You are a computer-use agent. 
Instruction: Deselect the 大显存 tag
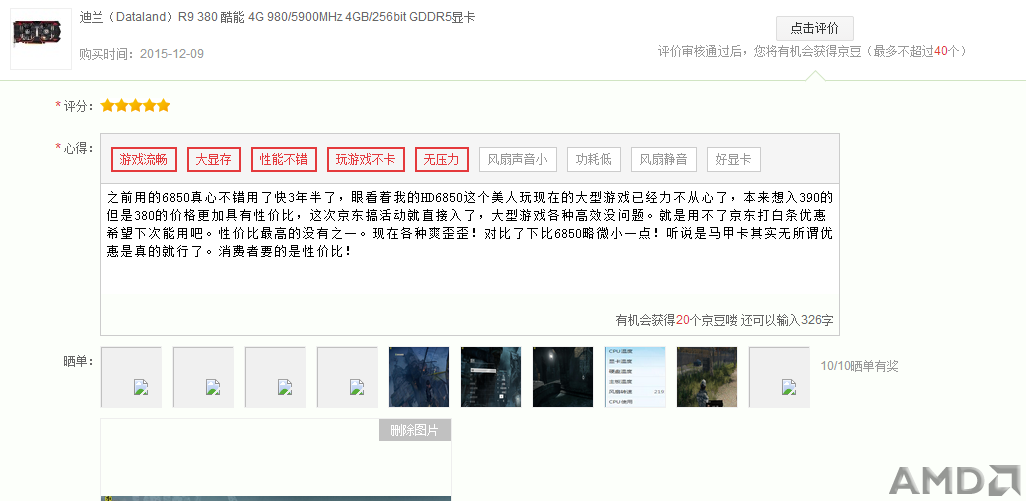pos(214,160)
